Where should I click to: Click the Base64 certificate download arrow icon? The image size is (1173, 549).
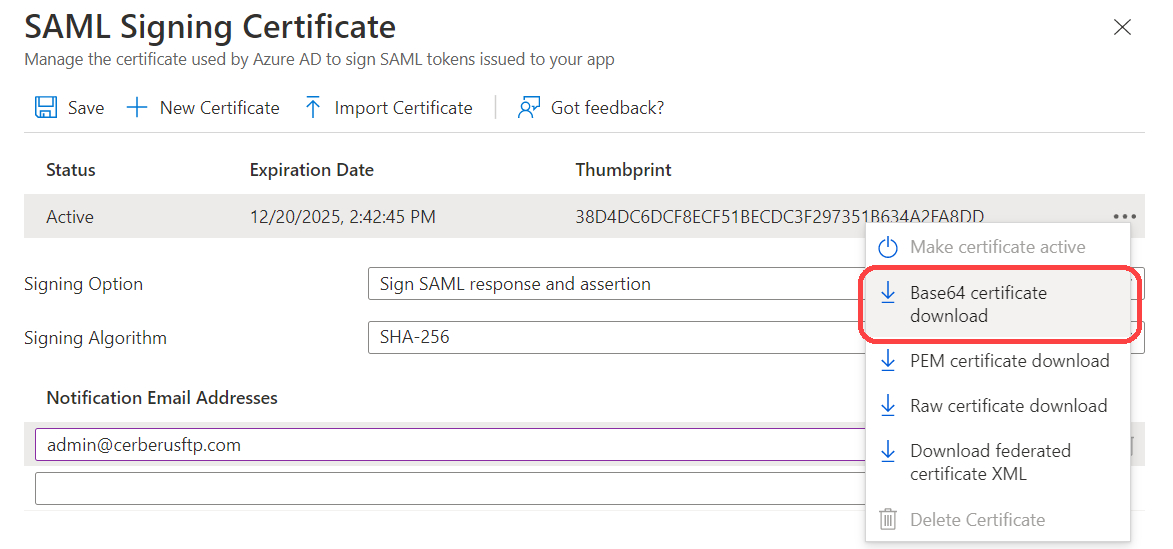[887, 293]
